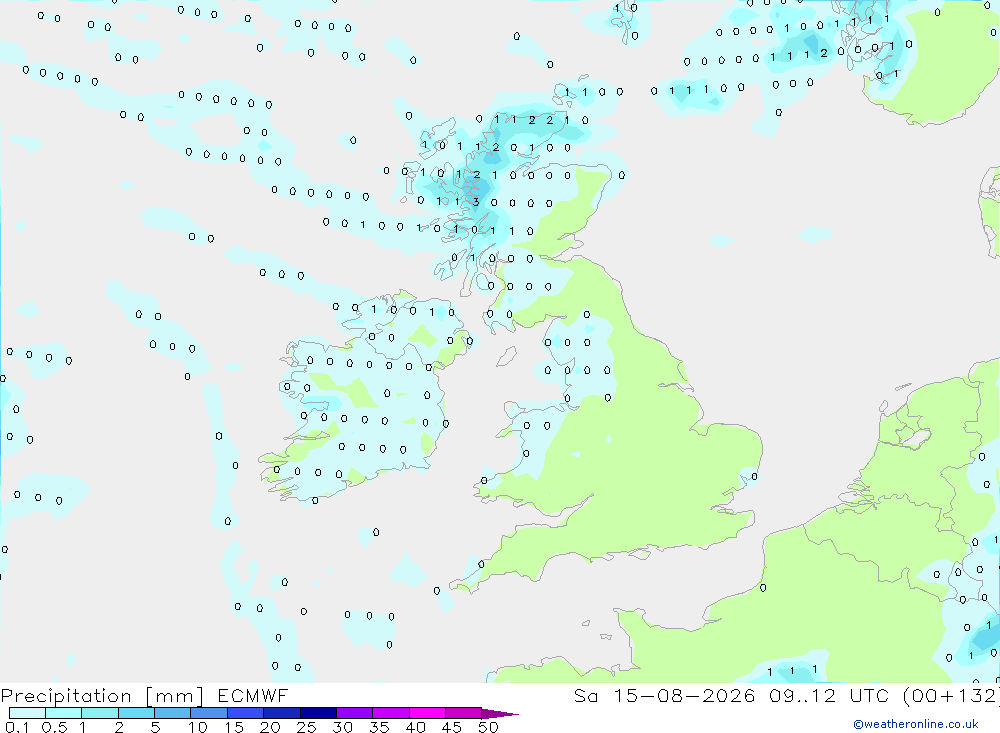Choose the 40–45 mm magenta legend swatch

click(427, 713)
